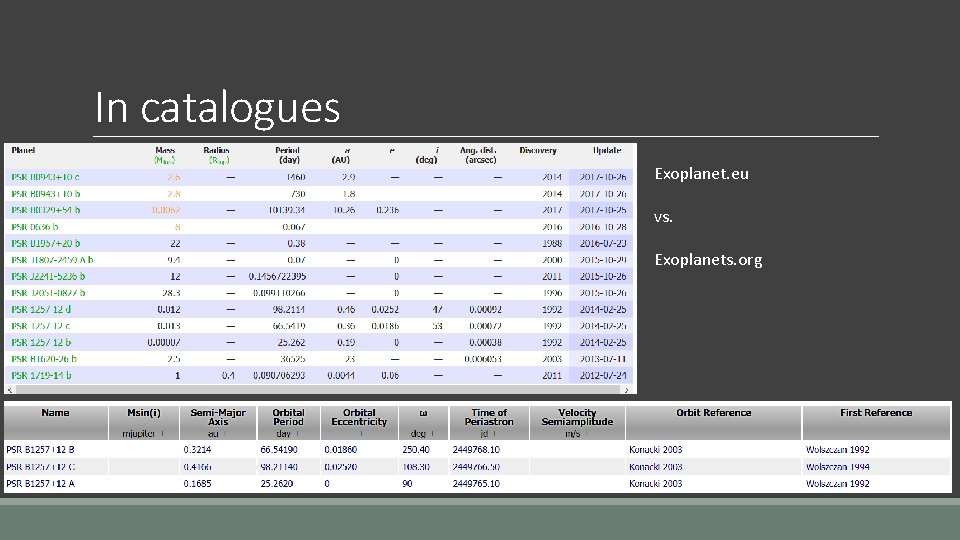Screen dimensions: 960x540
Task: Sort by the Planet column header
Action: click(x=23, y=150)
